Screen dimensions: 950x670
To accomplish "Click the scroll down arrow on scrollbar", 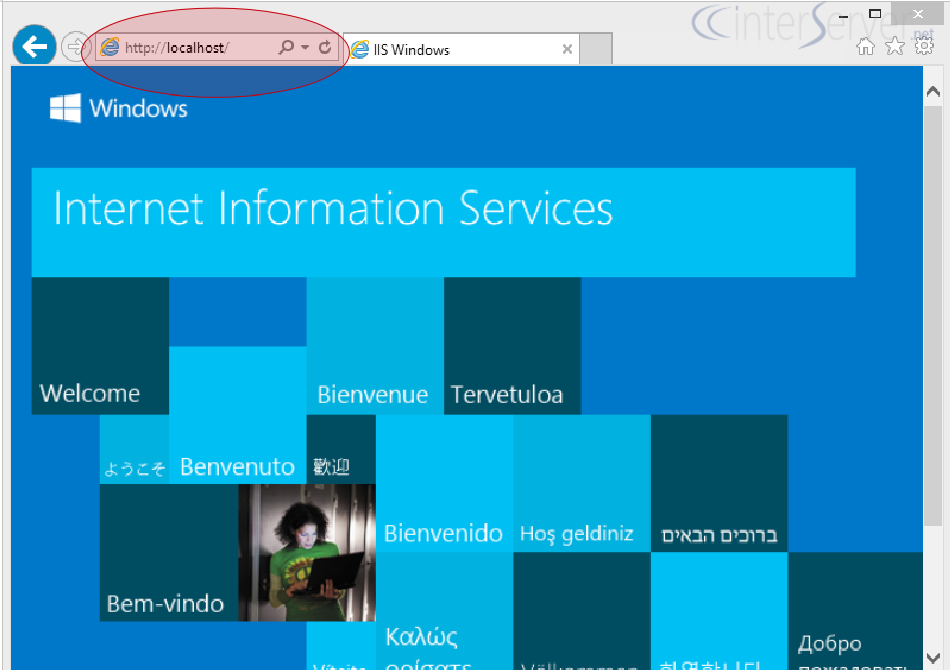I will point(933,657).
